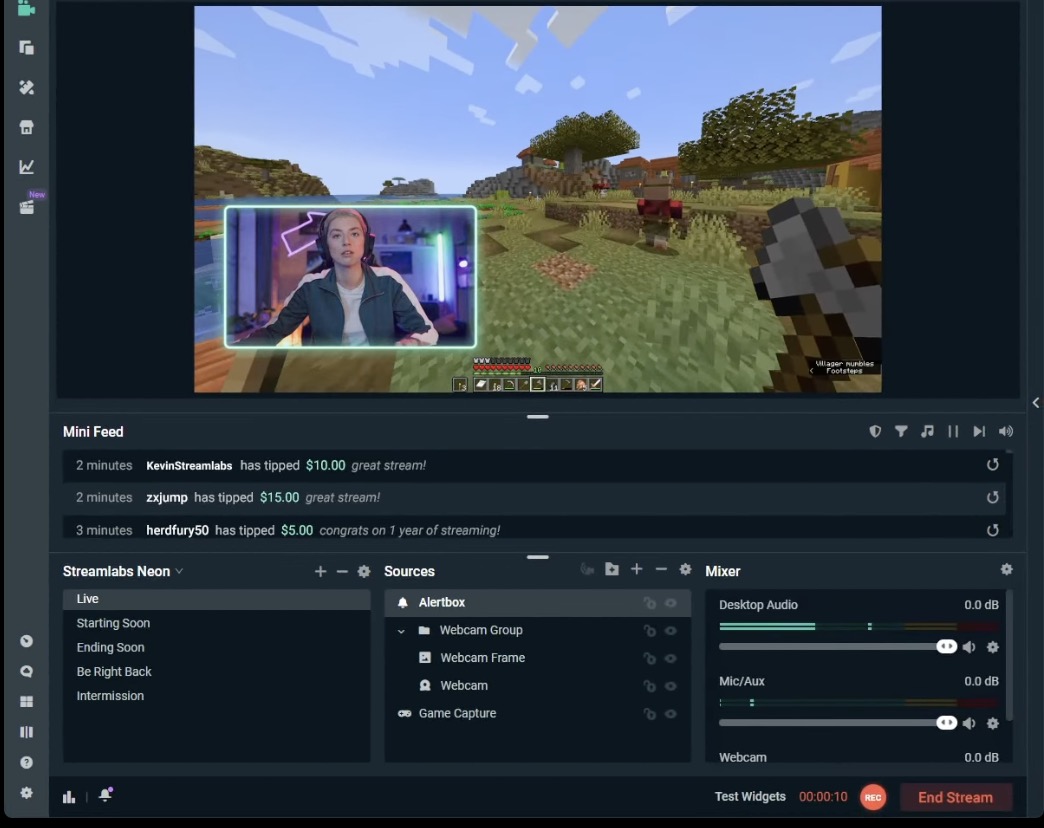The height and width of the screenshot is (828, 1044).
Task: Open the App Store icon in sidebar
Action: [27, 127]
